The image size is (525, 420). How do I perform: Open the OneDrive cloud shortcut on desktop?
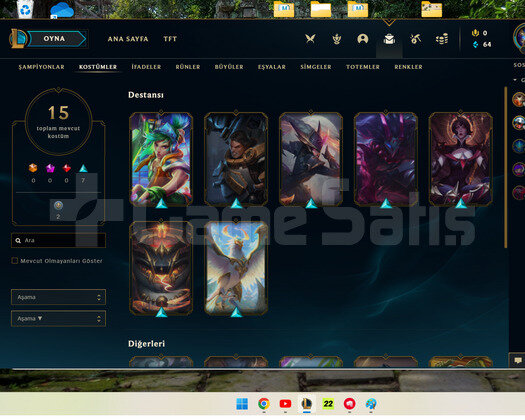62,10
